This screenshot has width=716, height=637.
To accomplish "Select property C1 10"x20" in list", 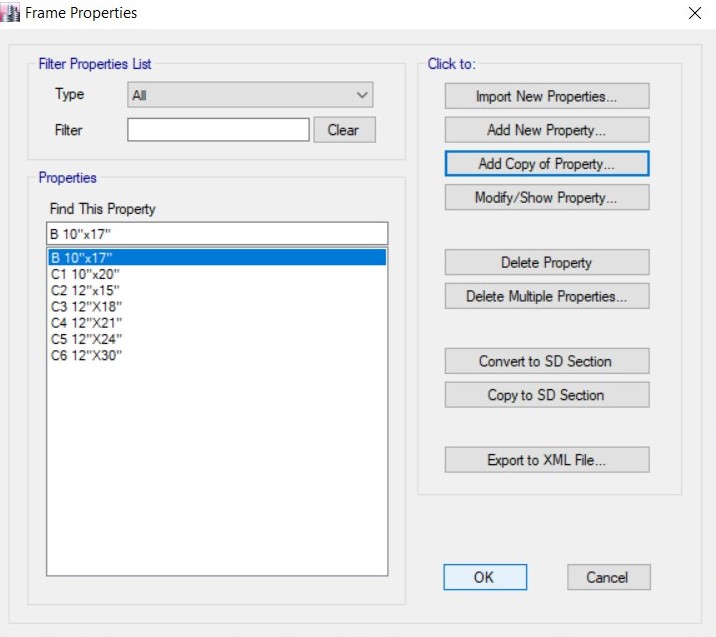I will coord(85,273).
